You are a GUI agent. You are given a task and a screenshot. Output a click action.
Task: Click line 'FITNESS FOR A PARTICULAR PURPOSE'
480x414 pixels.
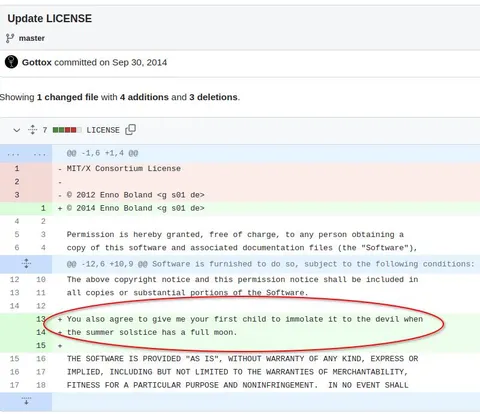tap(237, 385)
